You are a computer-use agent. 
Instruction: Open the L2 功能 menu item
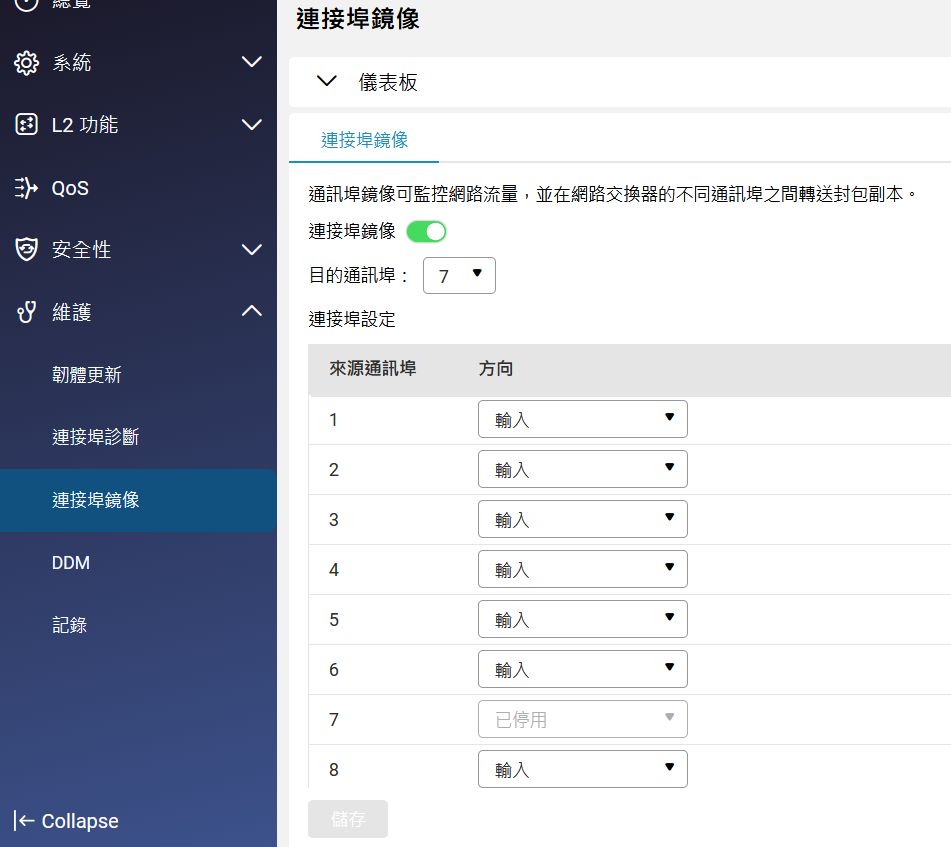pos(138,124)
